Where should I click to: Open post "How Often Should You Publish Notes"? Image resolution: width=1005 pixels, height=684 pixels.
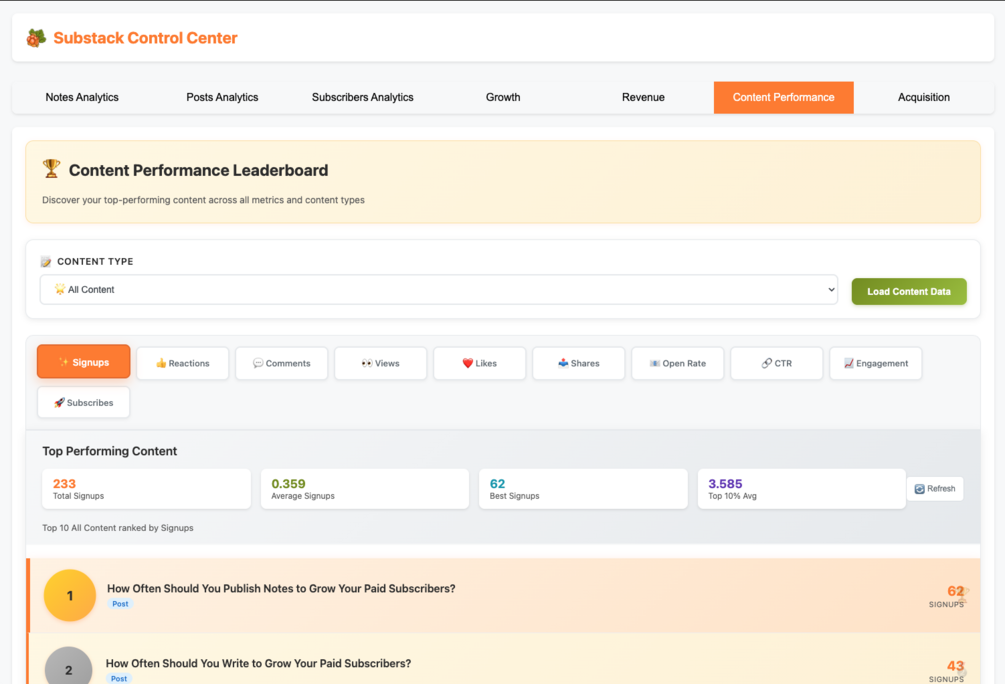pos(281,588)
